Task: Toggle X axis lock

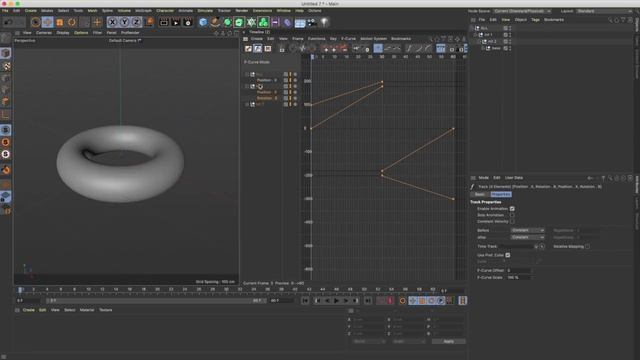Action: 112,22
